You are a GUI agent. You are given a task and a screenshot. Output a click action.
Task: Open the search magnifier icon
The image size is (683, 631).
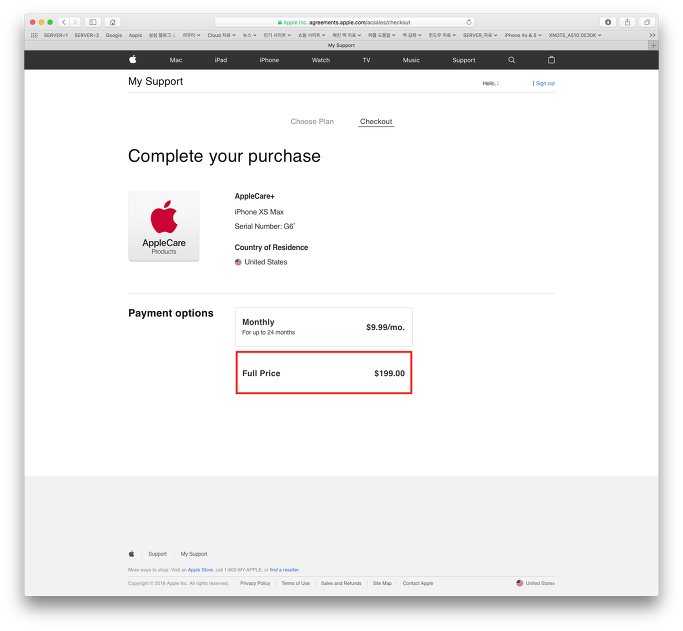pos(511,60)
